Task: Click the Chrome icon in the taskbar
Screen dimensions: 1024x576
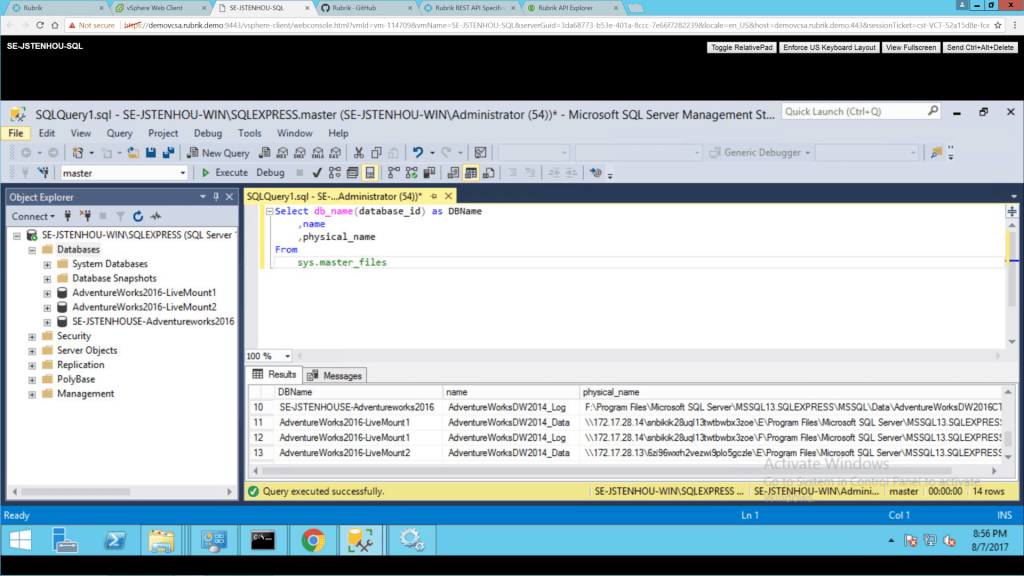Action: (x=312, y=541)
